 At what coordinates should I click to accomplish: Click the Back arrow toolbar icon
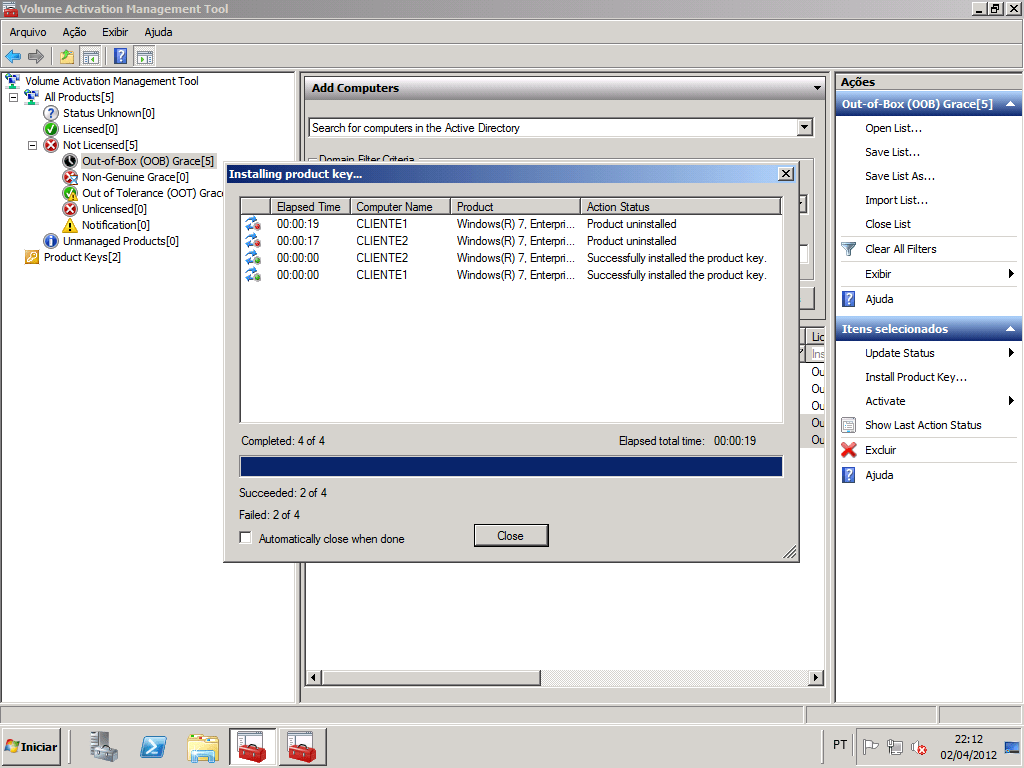coord(13,57)
